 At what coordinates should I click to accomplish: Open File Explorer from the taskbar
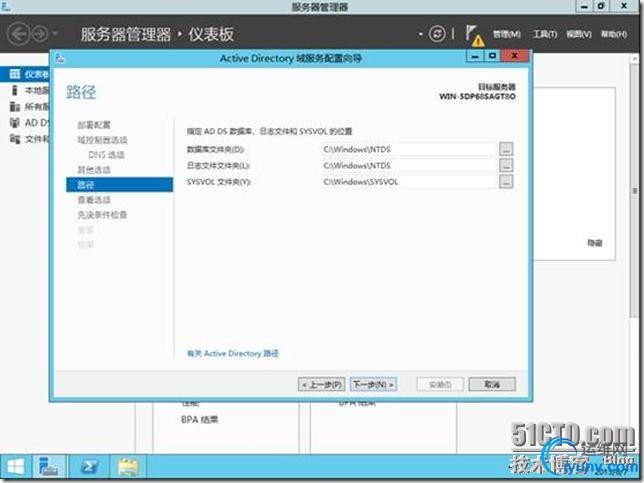click(x=128, y=467)
